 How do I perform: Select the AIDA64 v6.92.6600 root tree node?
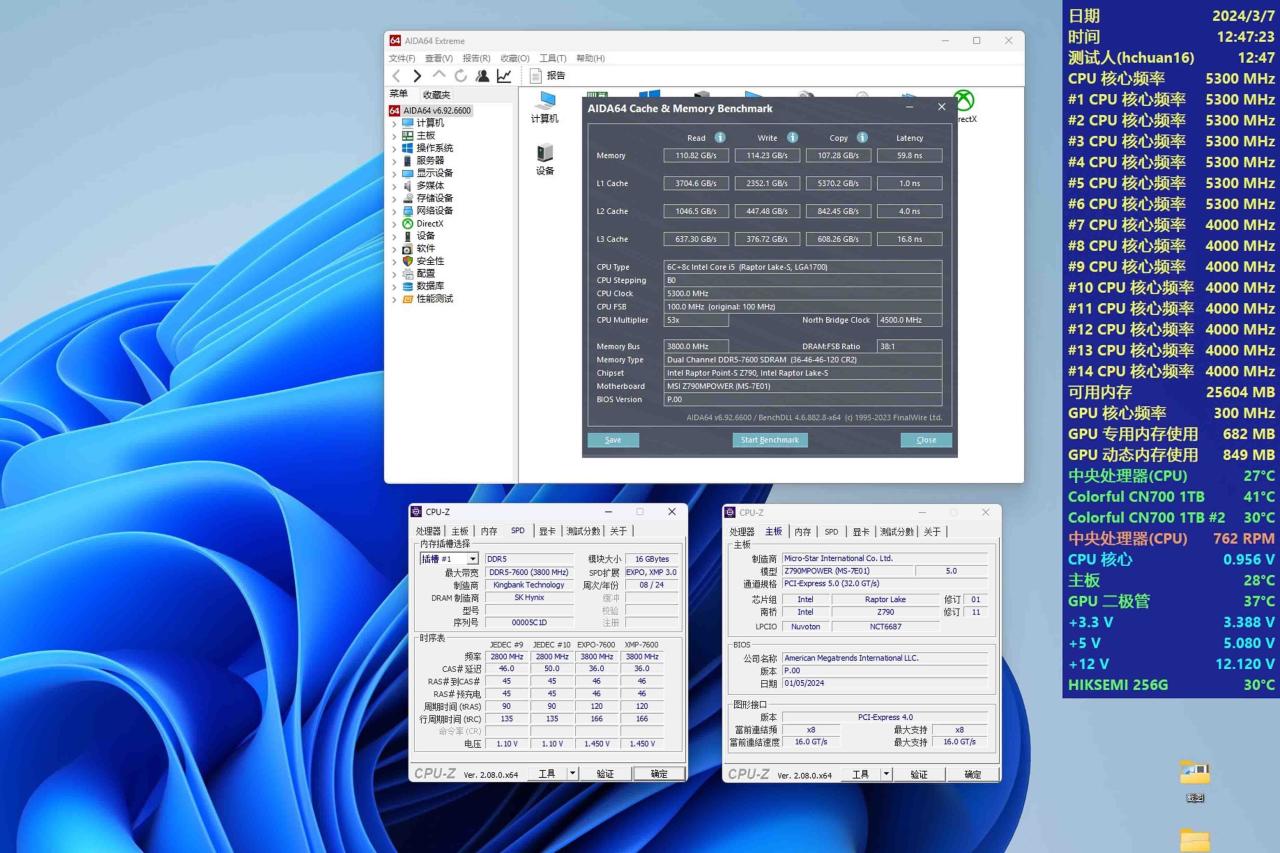[430, 110]
